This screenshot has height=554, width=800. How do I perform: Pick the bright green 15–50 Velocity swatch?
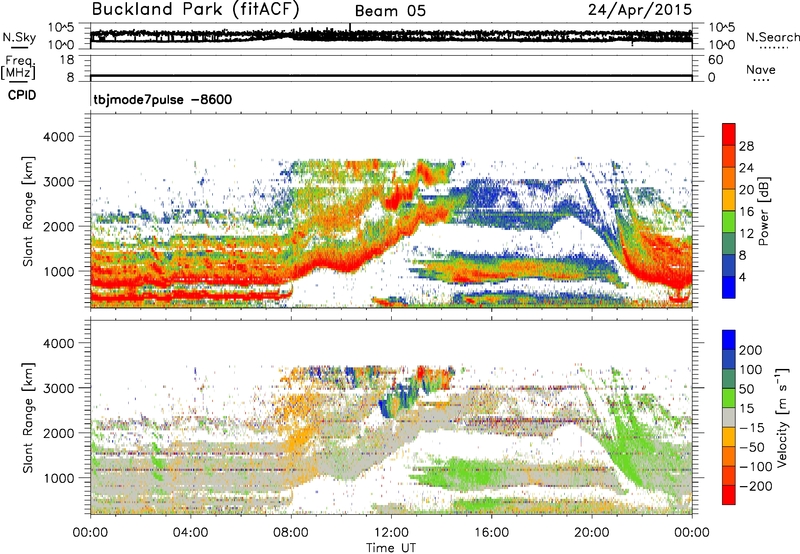pyautogui.click(x=729, y=398)
